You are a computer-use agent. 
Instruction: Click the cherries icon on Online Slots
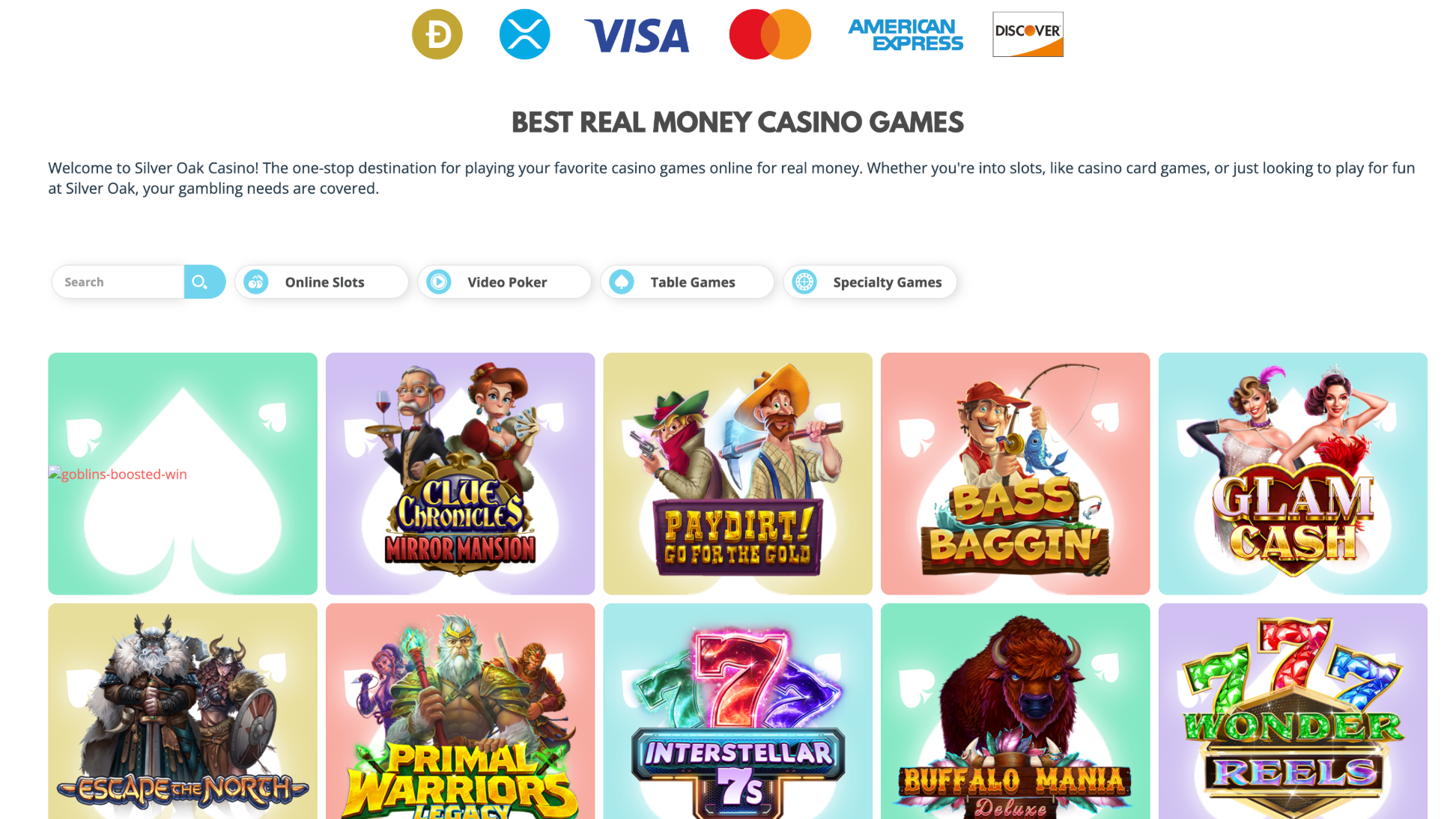pyautogui.click(x=256, y=282)
